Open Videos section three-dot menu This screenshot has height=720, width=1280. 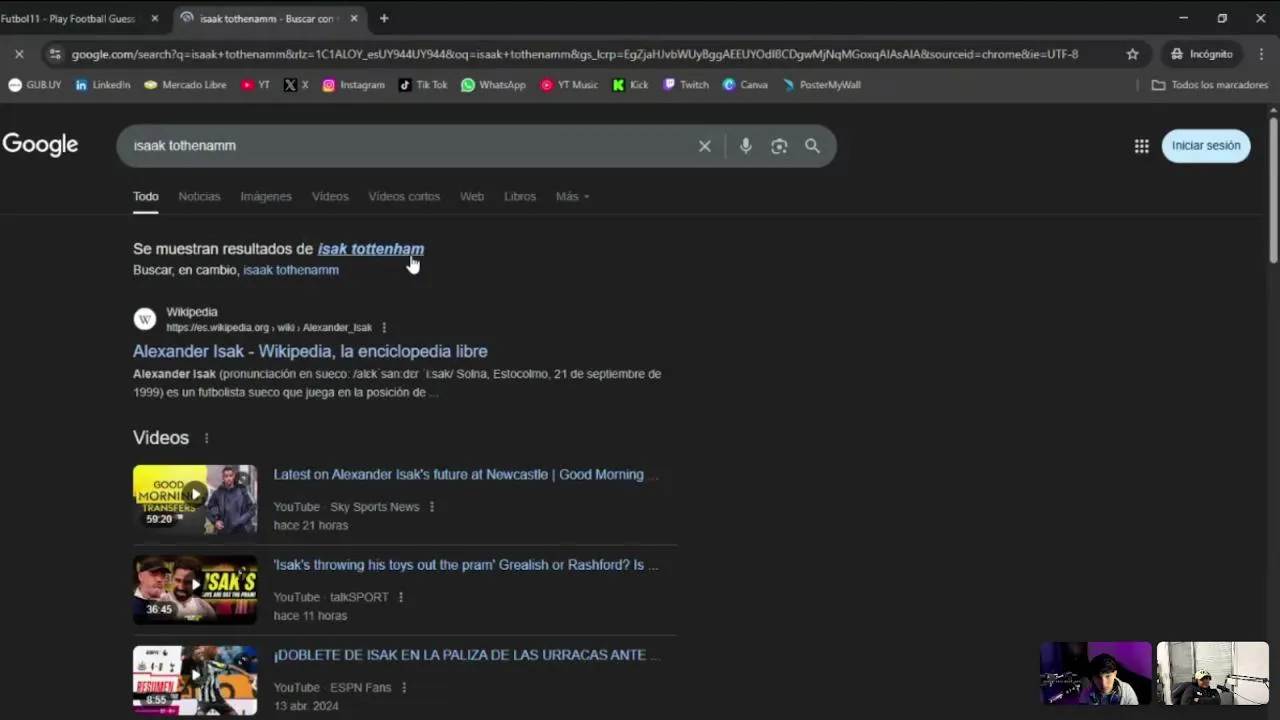click(207, 438)
